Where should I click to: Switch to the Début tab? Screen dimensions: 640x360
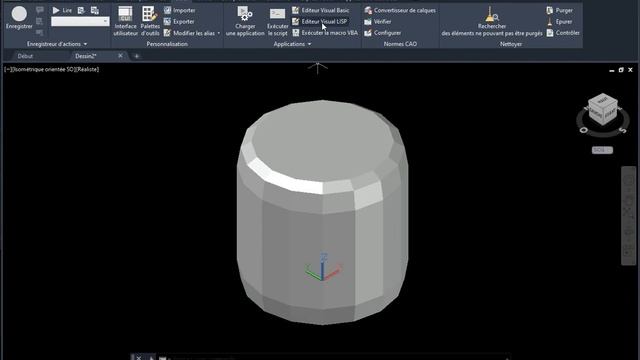(x=25, y=56)
